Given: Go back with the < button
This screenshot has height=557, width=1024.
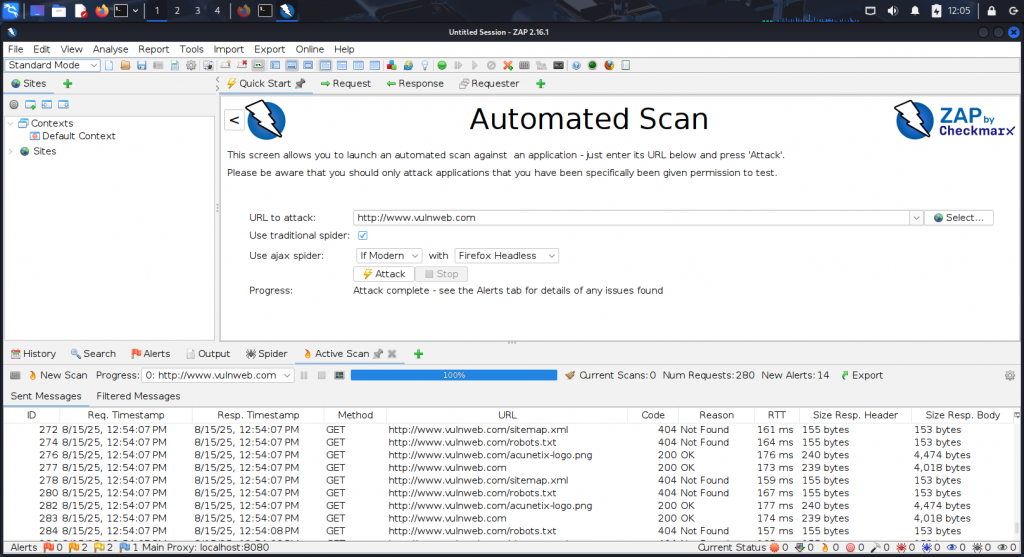Looking at the screenshot, I should (234, 120).
